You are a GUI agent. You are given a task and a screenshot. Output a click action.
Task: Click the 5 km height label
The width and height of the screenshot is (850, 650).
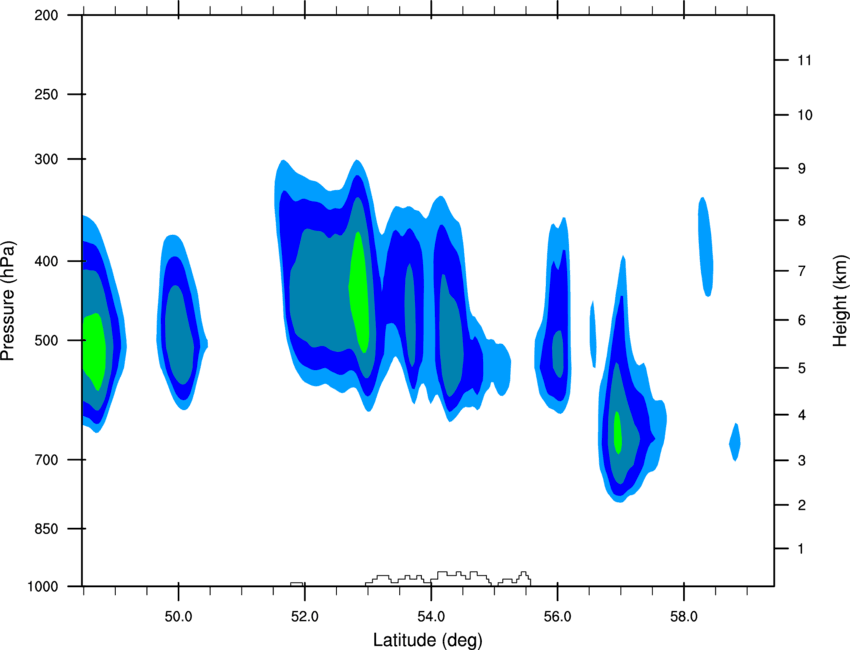(x=802, y=368)
